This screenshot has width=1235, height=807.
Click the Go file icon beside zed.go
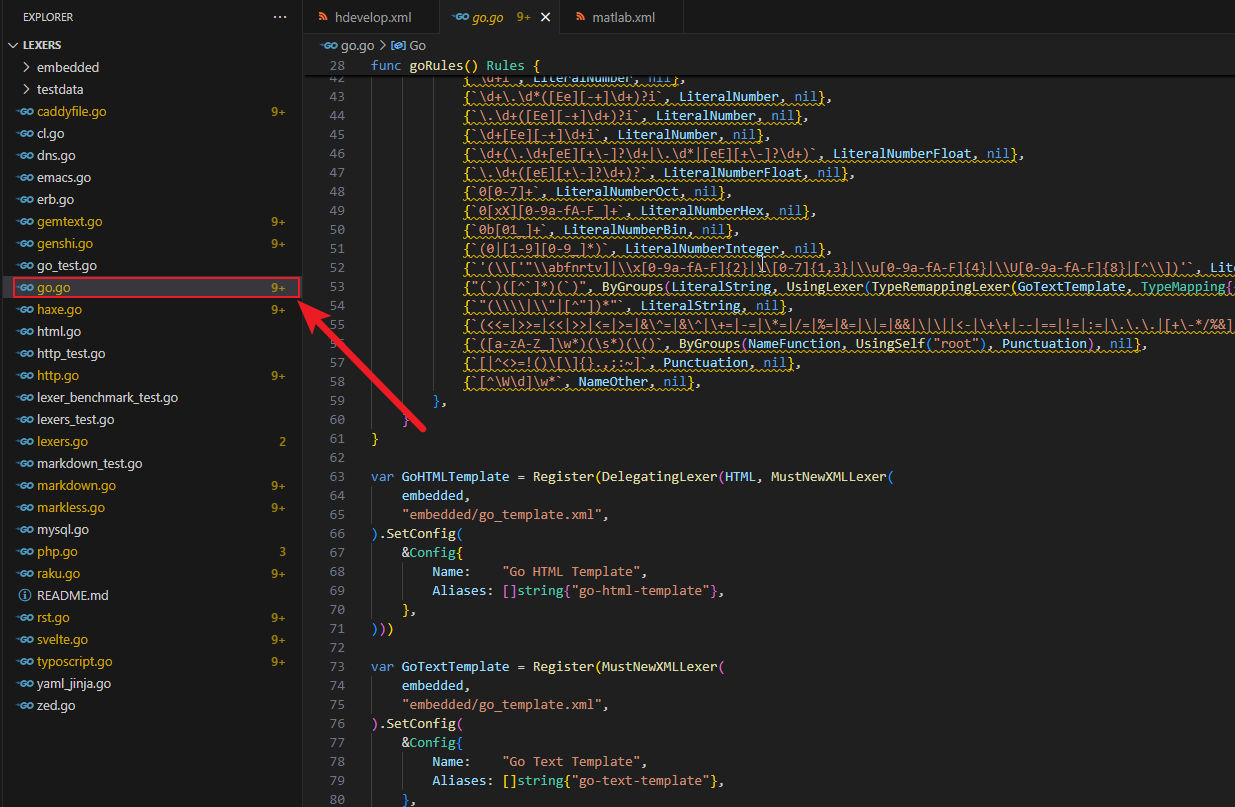[x=25, y=705]
